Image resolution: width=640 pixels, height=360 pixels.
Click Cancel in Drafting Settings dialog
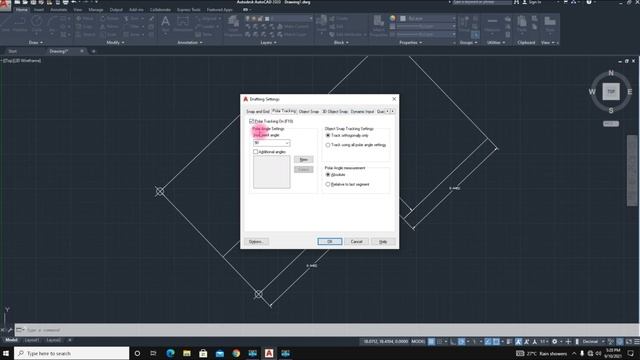point(356,242)
